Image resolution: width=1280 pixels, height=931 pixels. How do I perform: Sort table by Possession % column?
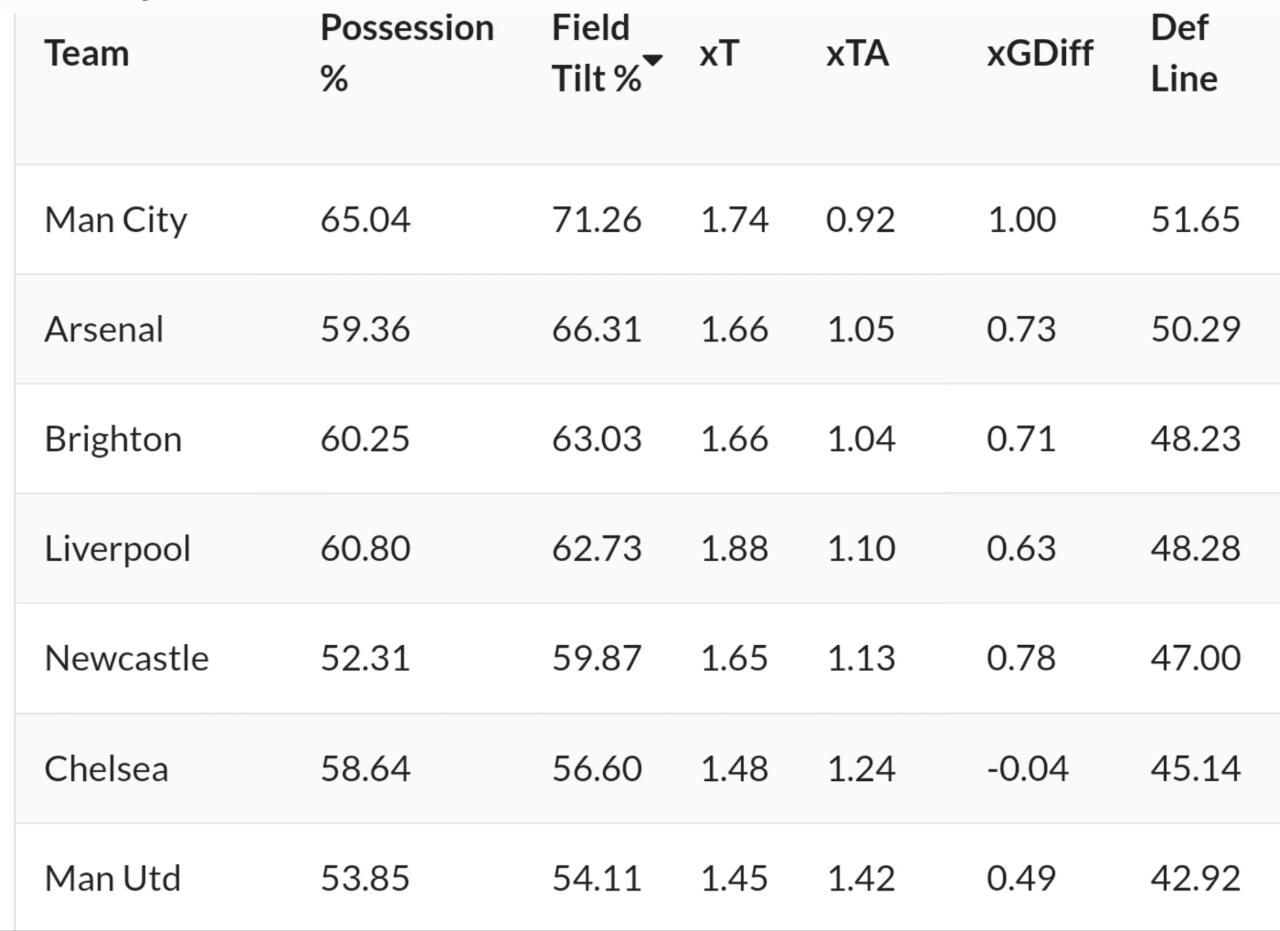pyautogui.click(x=406, y=53)
